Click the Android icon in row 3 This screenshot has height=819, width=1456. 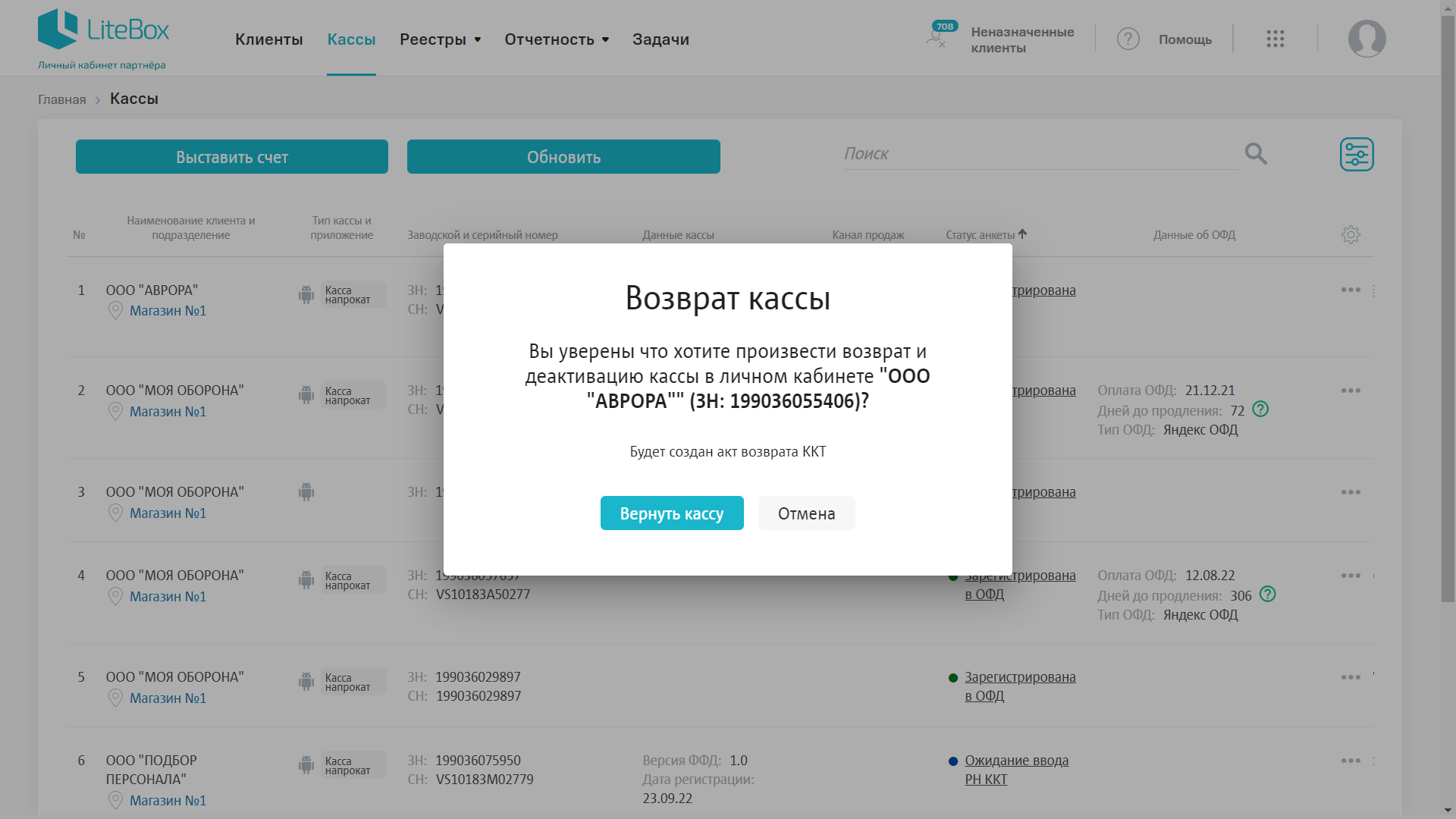click(x=306, y=492)
